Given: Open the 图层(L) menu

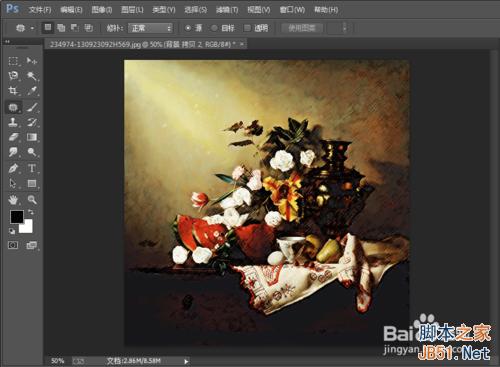Looking at the screenshot, I should tap(132, 10).
